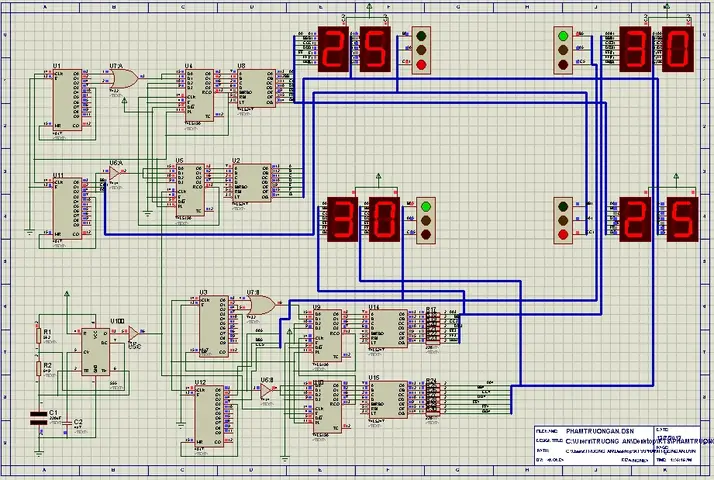Select the U100 555 timer chip
Viewport: 714px width, 480px height.
pyautogui.click(x=95, y=352)
